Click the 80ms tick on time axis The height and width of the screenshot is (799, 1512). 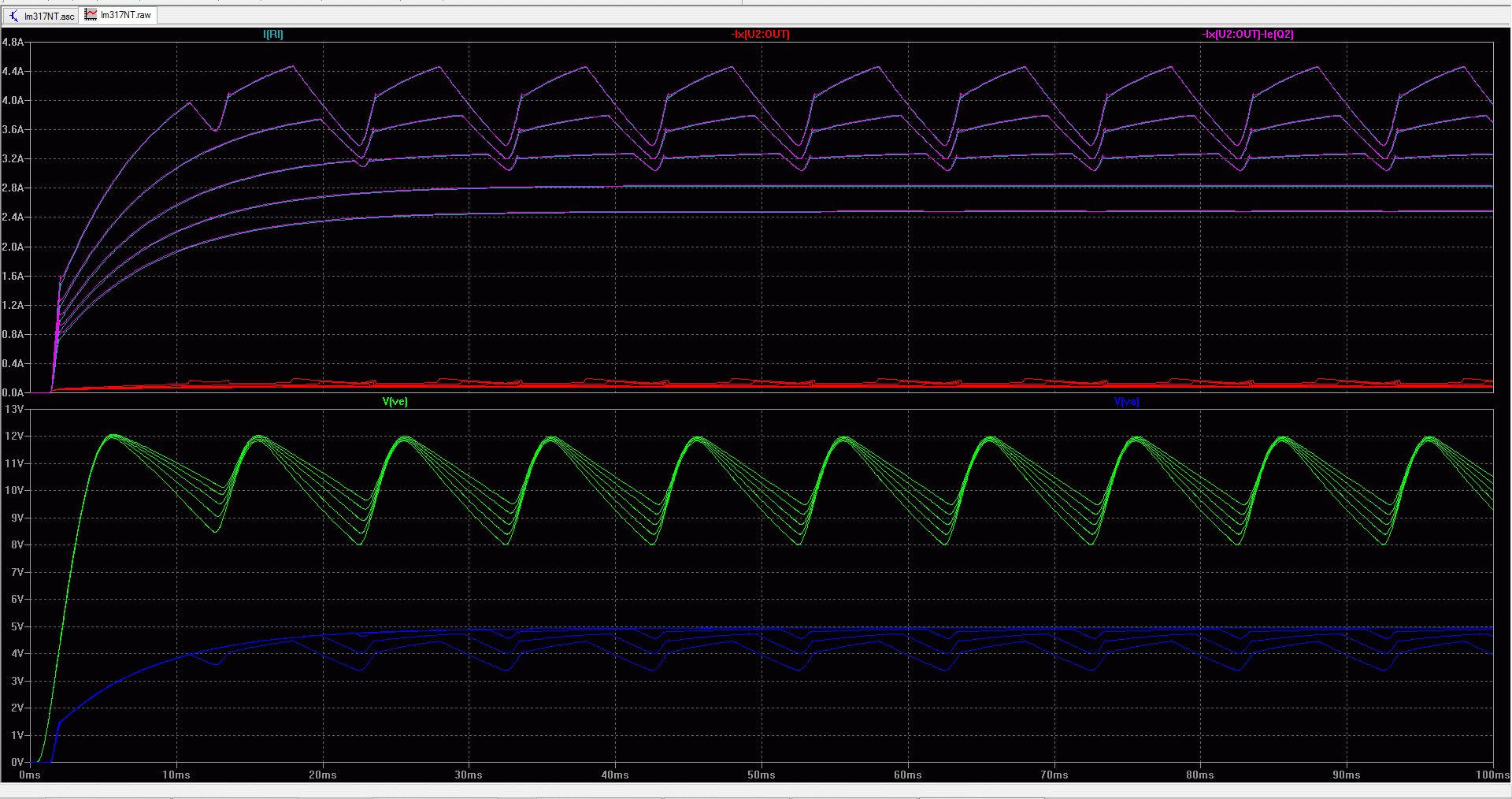[x=1200, y=775]
